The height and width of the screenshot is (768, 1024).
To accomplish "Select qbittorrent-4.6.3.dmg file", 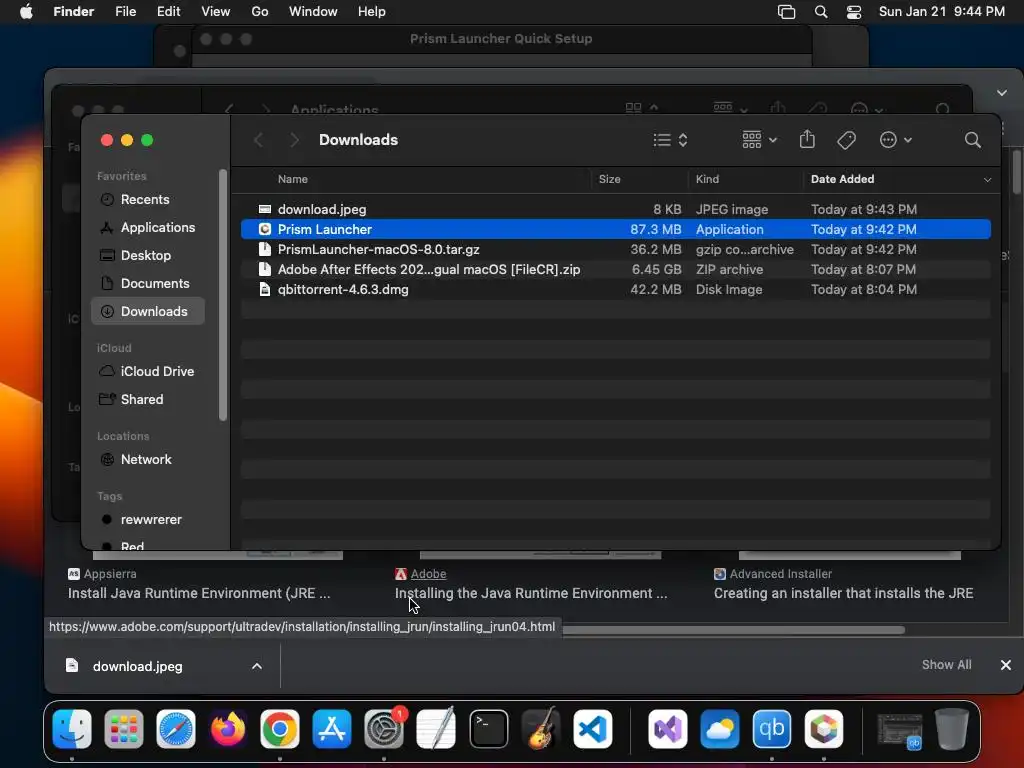I will [x=616, y=290].
